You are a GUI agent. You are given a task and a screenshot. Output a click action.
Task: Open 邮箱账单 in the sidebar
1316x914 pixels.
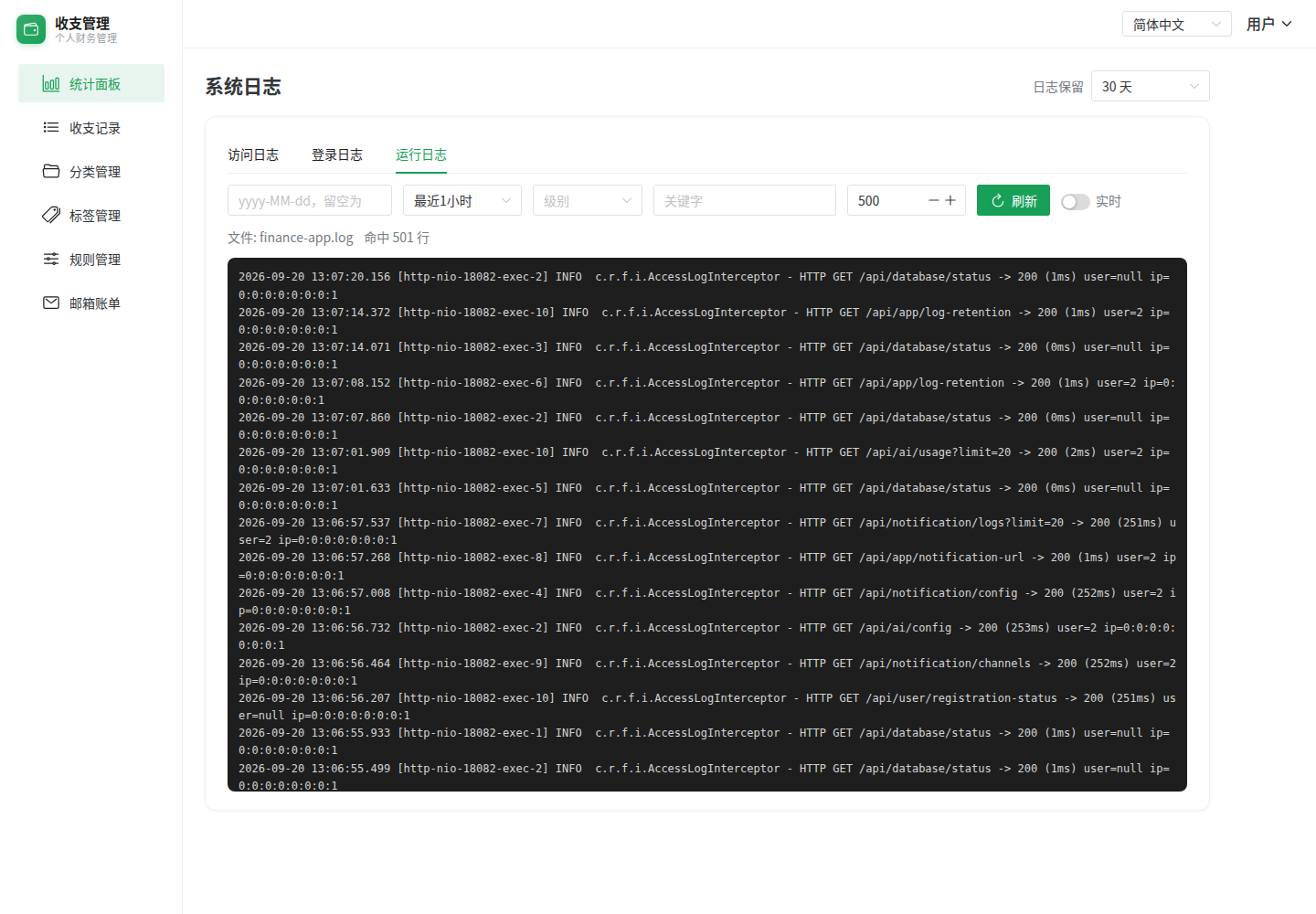(x=91, y=303)
